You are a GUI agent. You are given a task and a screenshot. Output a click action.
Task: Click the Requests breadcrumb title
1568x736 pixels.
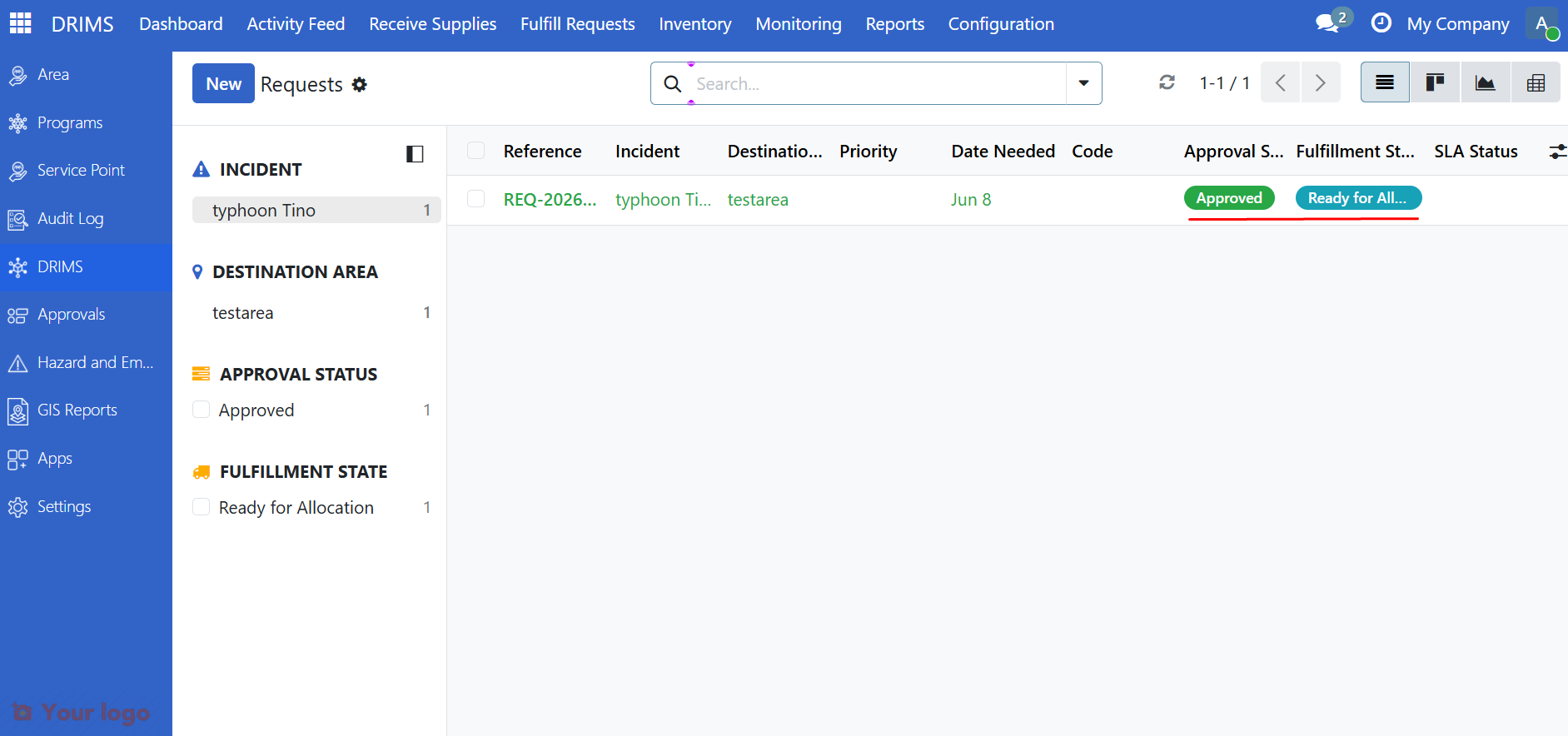click(x=301, y=84)
